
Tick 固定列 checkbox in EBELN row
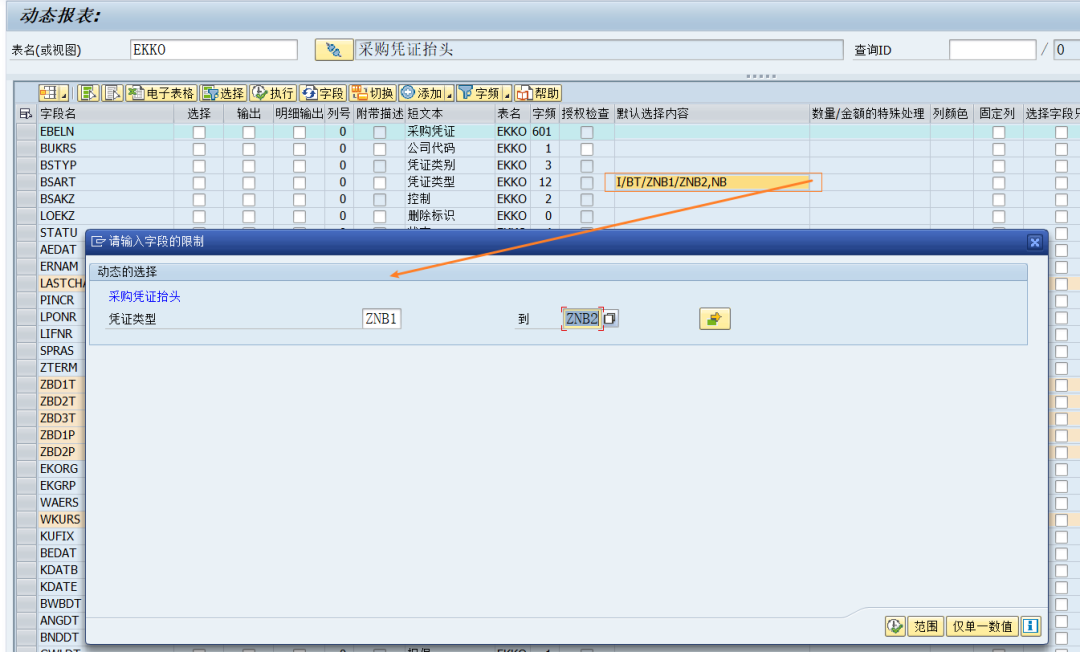[x=999, y=132]
